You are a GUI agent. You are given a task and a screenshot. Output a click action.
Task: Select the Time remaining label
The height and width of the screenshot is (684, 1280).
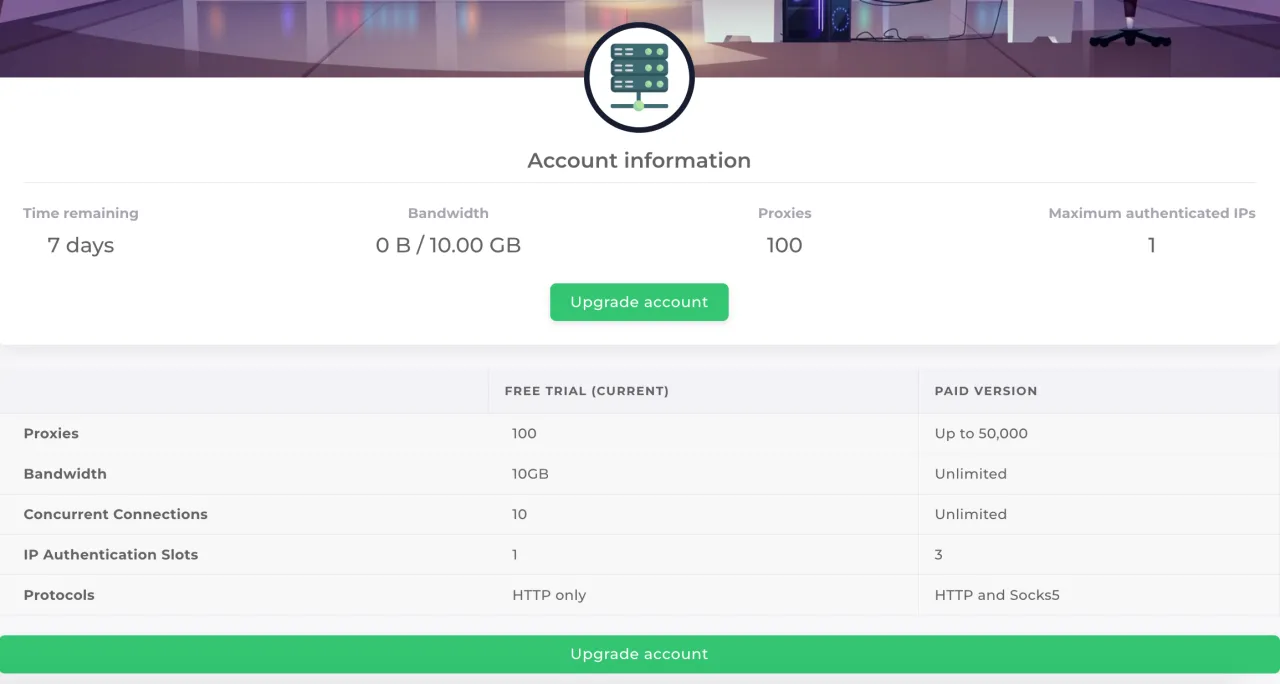(x=81, y=213)
